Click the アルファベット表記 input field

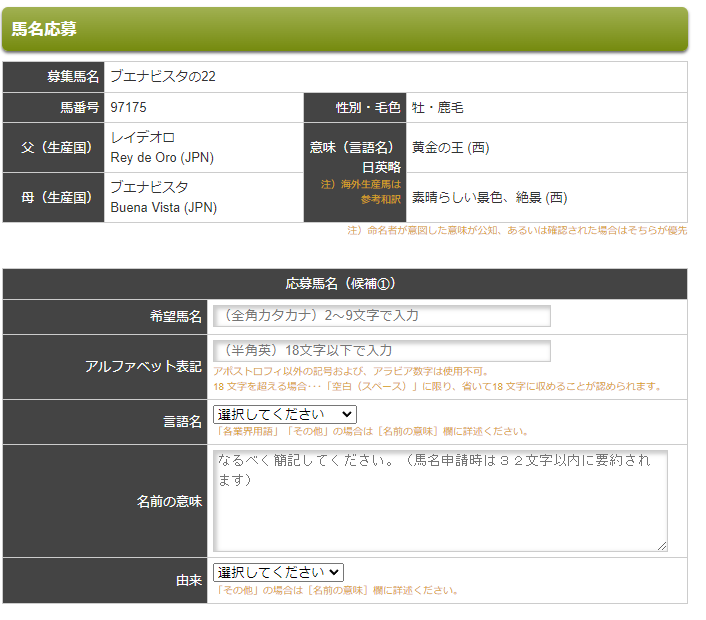point(381,351)
